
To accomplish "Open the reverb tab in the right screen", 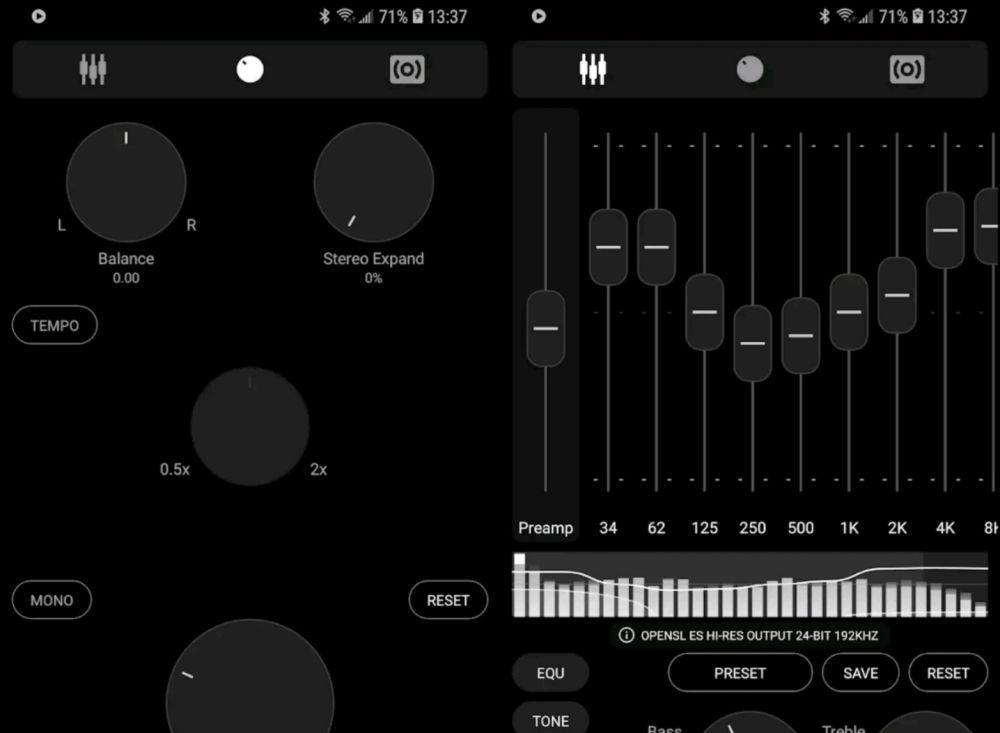I will 907,69.
